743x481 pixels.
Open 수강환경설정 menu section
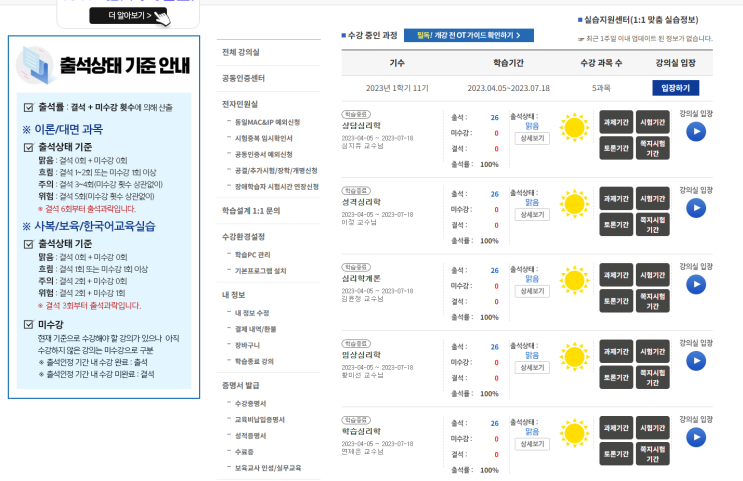tap(244, 236)
